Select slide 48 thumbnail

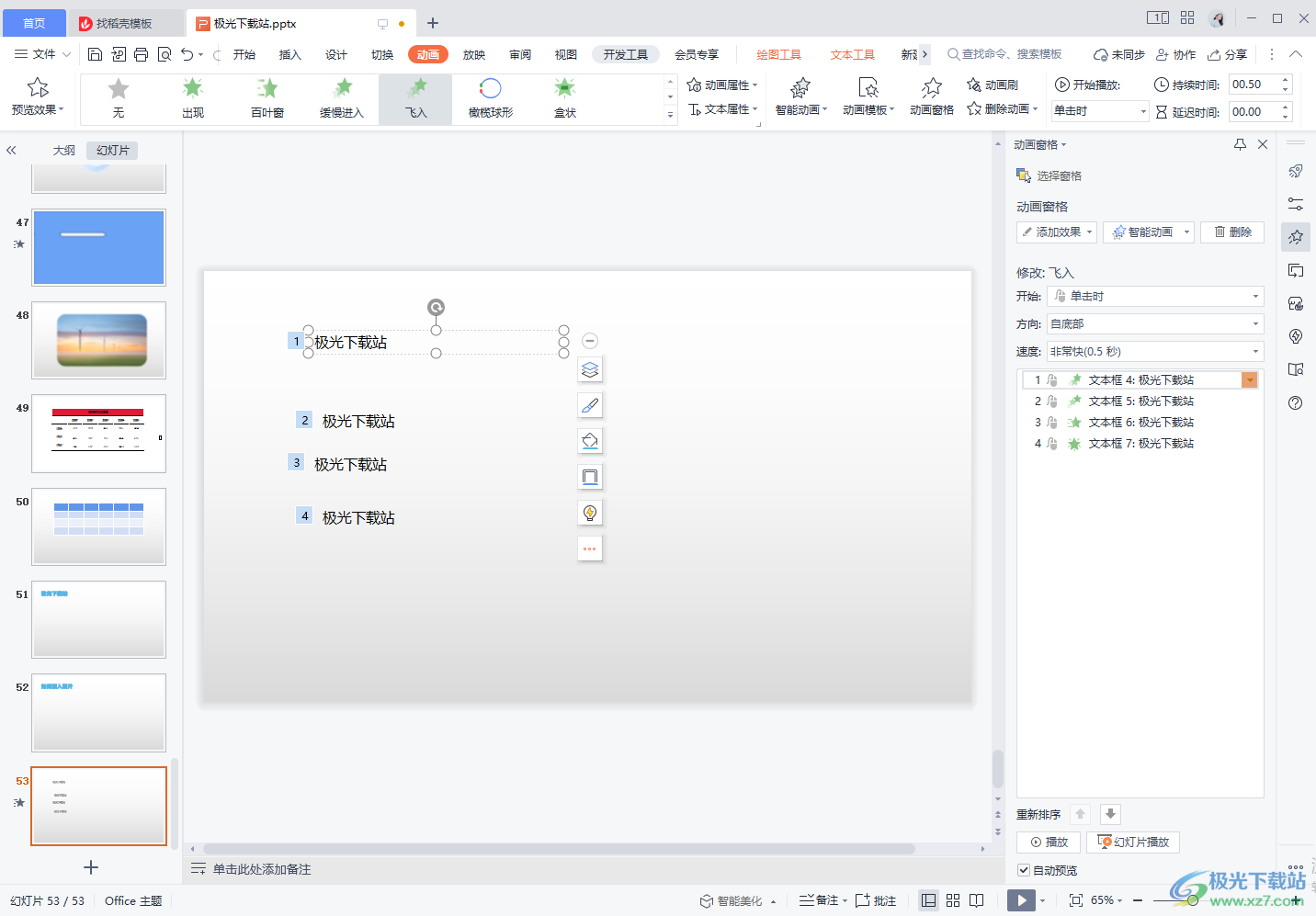pyautogui.click(x=99, y=340)
